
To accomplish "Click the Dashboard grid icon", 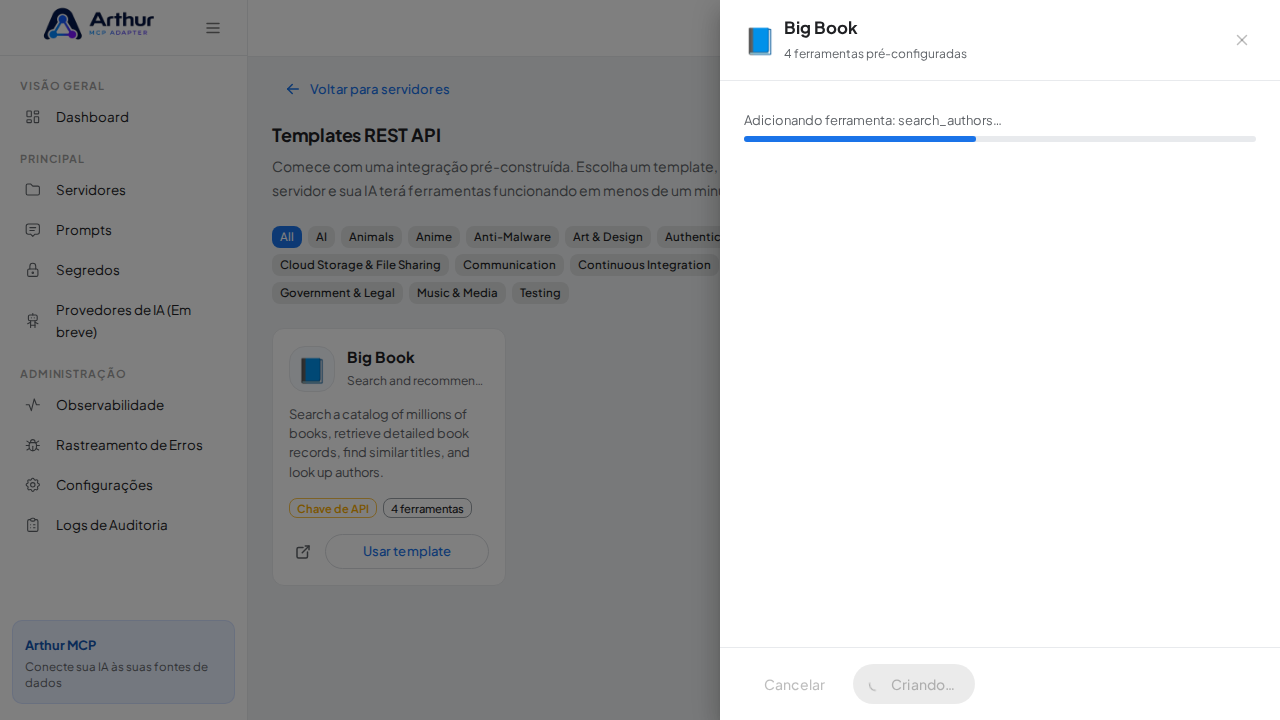I will (33, 117).
